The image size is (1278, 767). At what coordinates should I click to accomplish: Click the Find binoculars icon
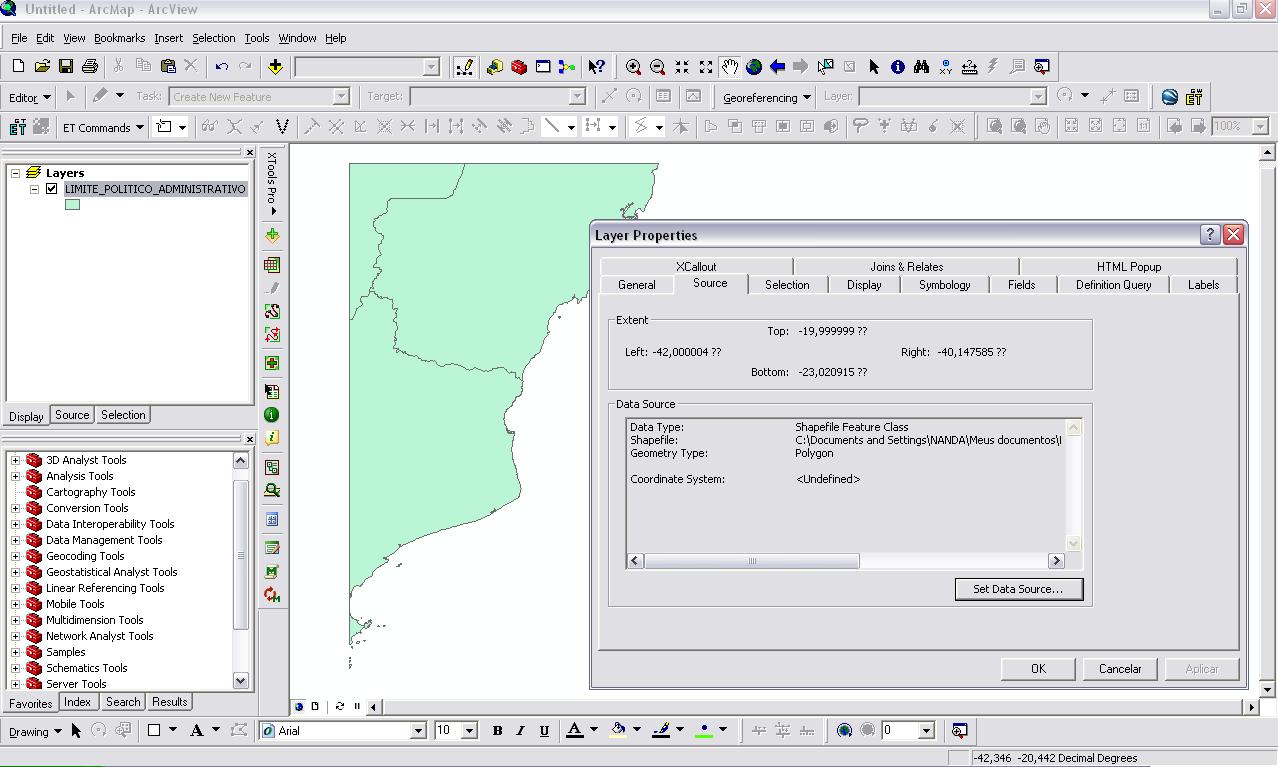coord(921,67)
